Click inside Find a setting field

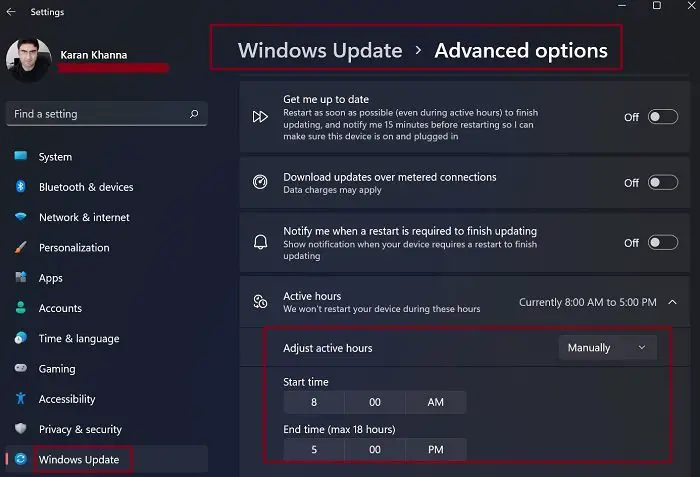[x=106, y=114]
